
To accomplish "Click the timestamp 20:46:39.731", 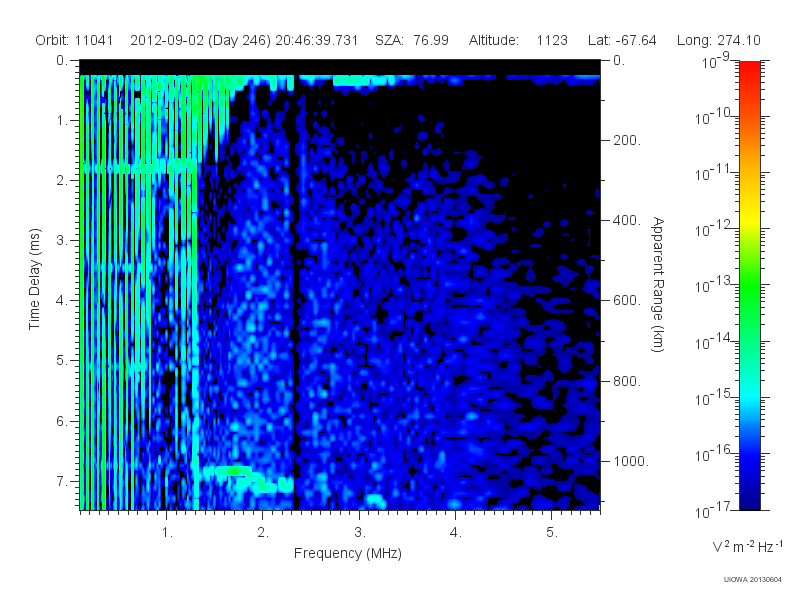I will [317, 40].
